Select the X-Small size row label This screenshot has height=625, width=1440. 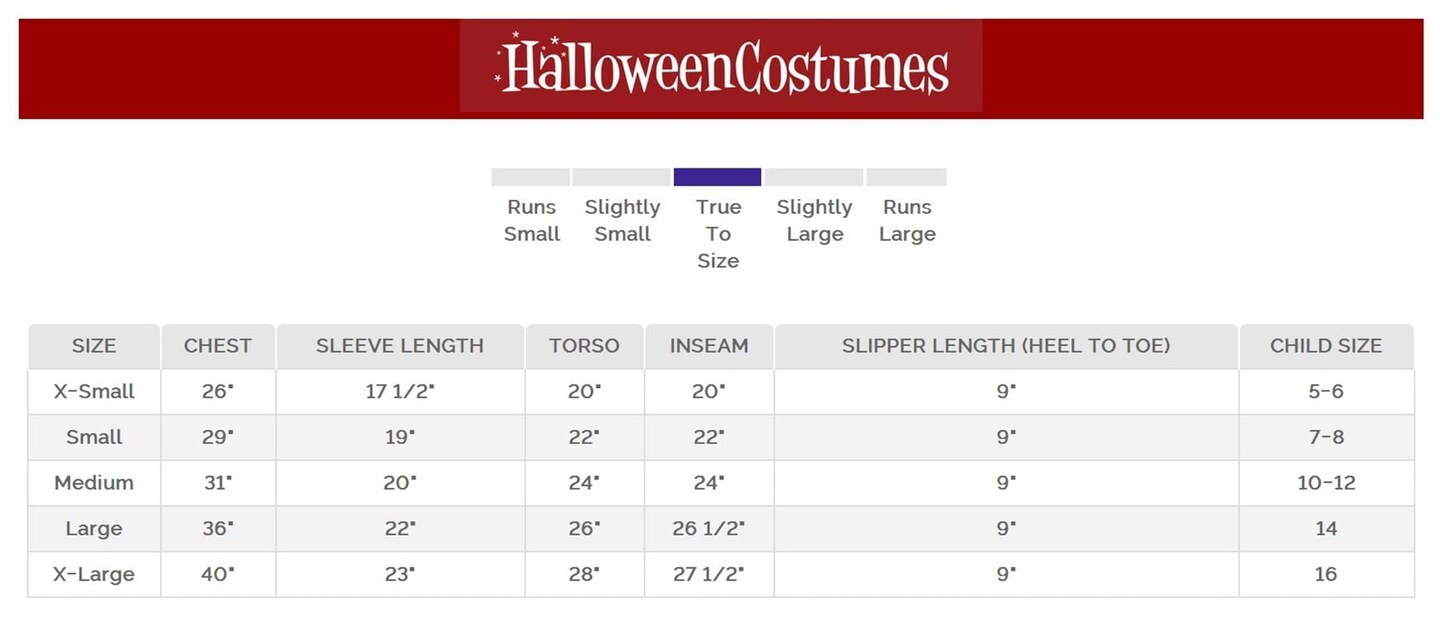(x=94, y=392)
